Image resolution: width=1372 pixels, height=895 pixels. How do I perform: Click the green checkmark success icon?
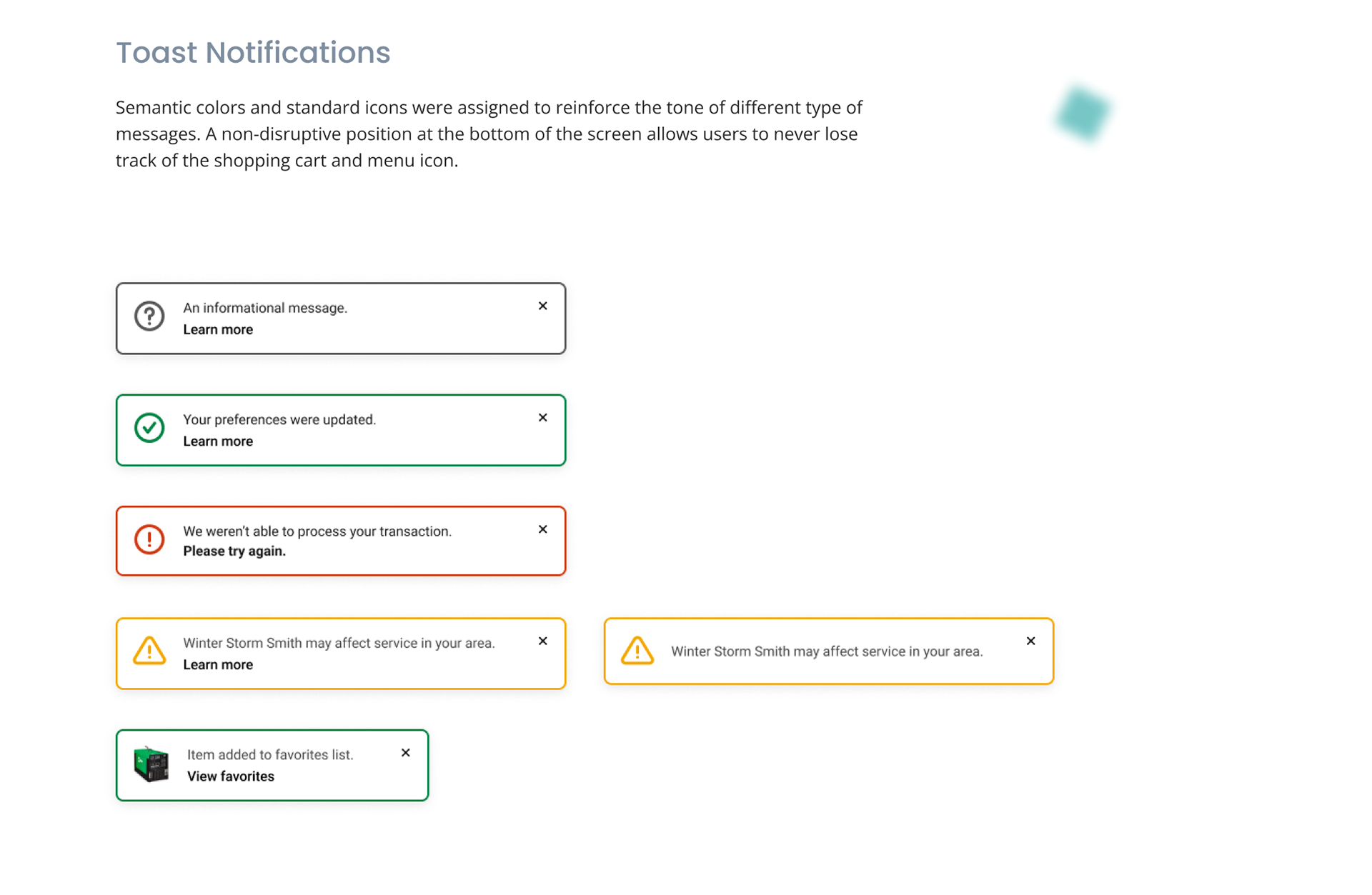point(149,428)
